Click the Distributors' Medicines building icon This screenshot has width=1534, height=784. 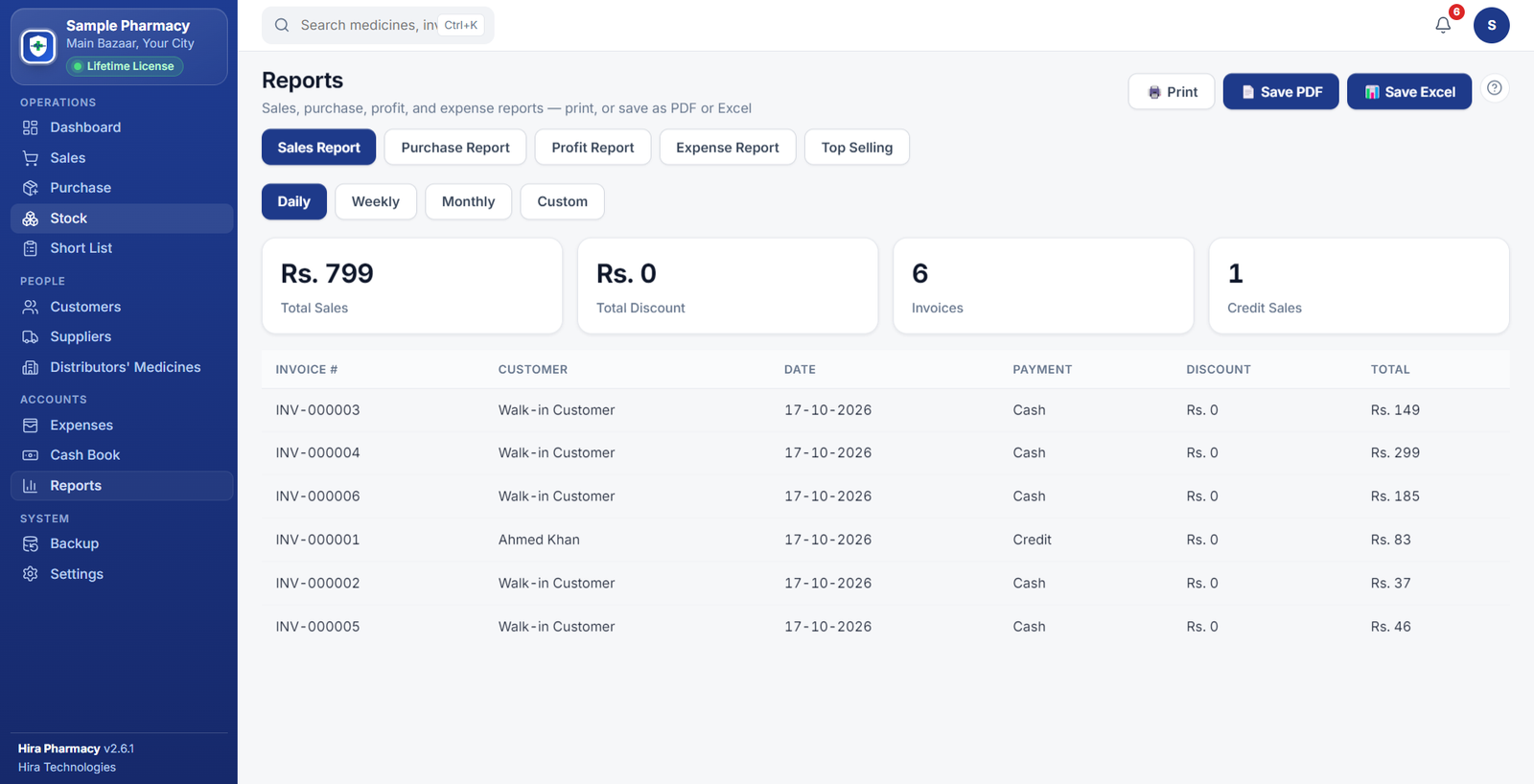(31, 367)
